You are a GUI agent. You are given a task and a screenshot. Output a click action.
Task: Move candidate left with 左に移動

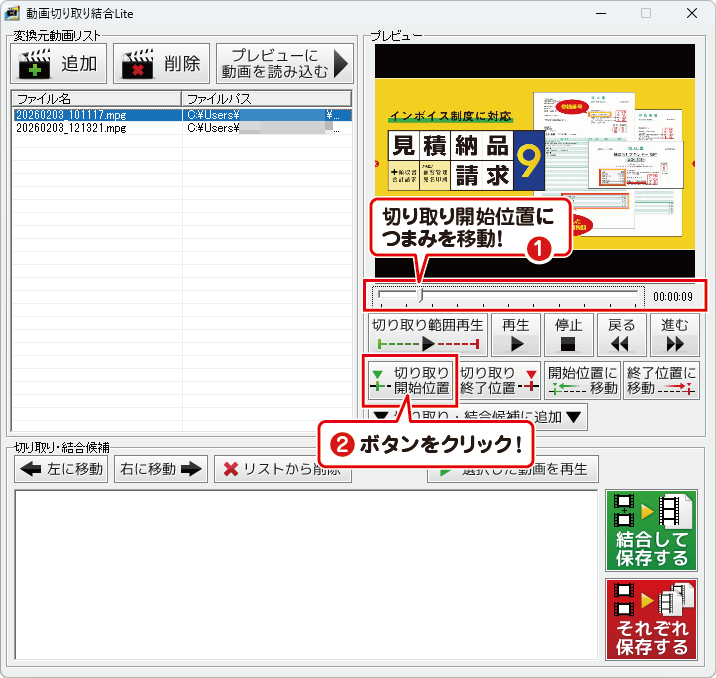pos(62,469)
